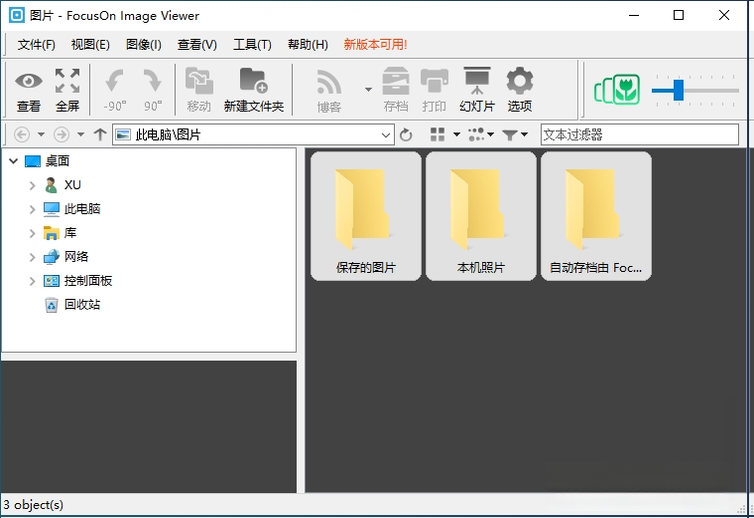Select 桌面 in the folder tree

(57, 161)
